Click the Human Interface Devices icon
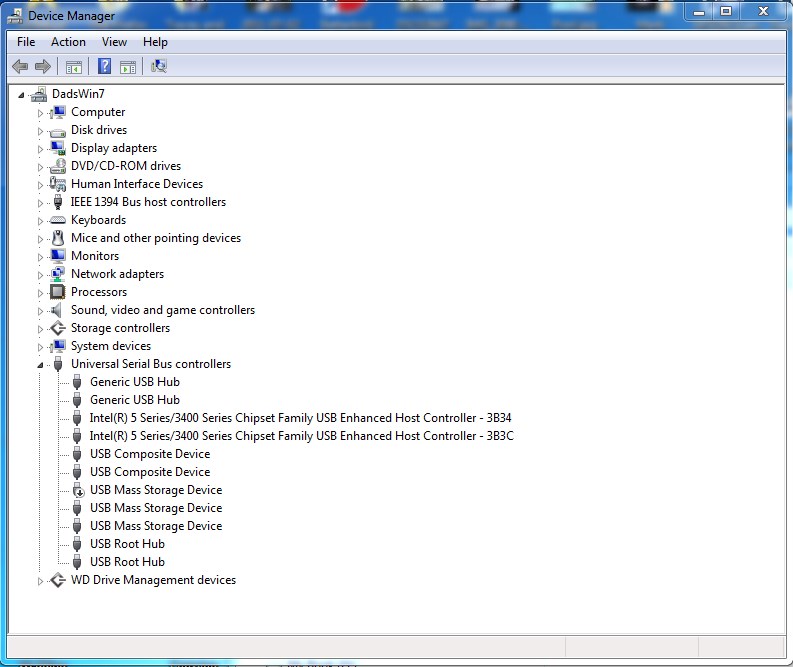 [58, 184]
